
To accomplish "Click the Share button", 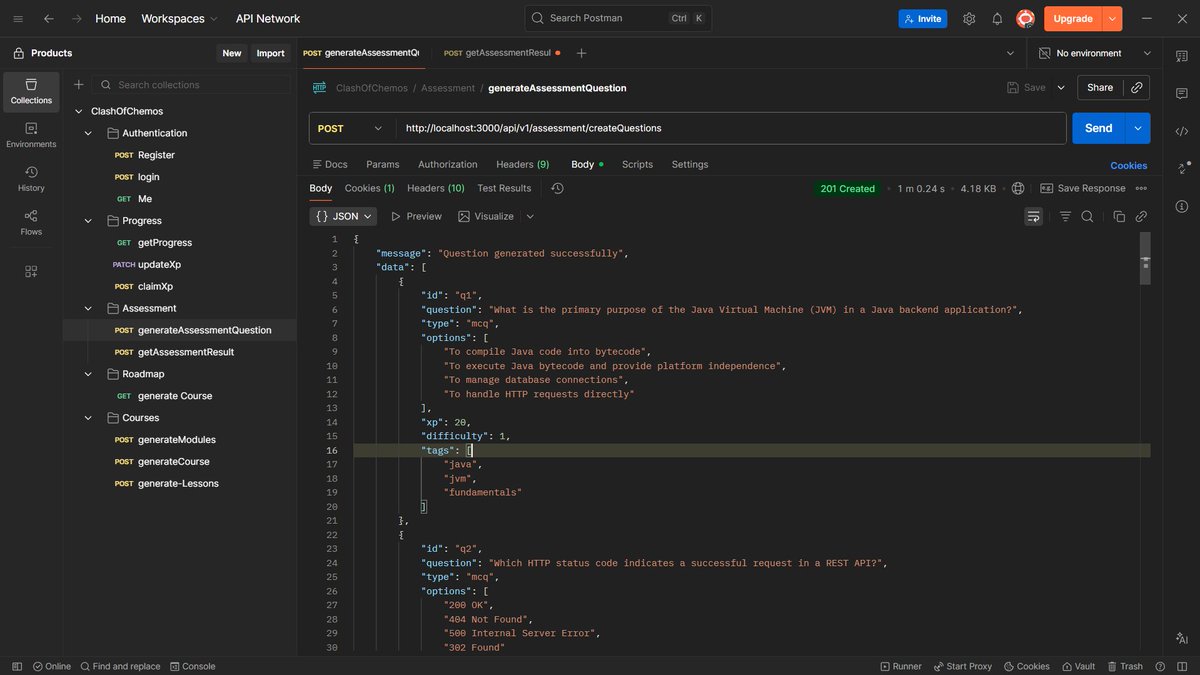I will coord(1100,88).
